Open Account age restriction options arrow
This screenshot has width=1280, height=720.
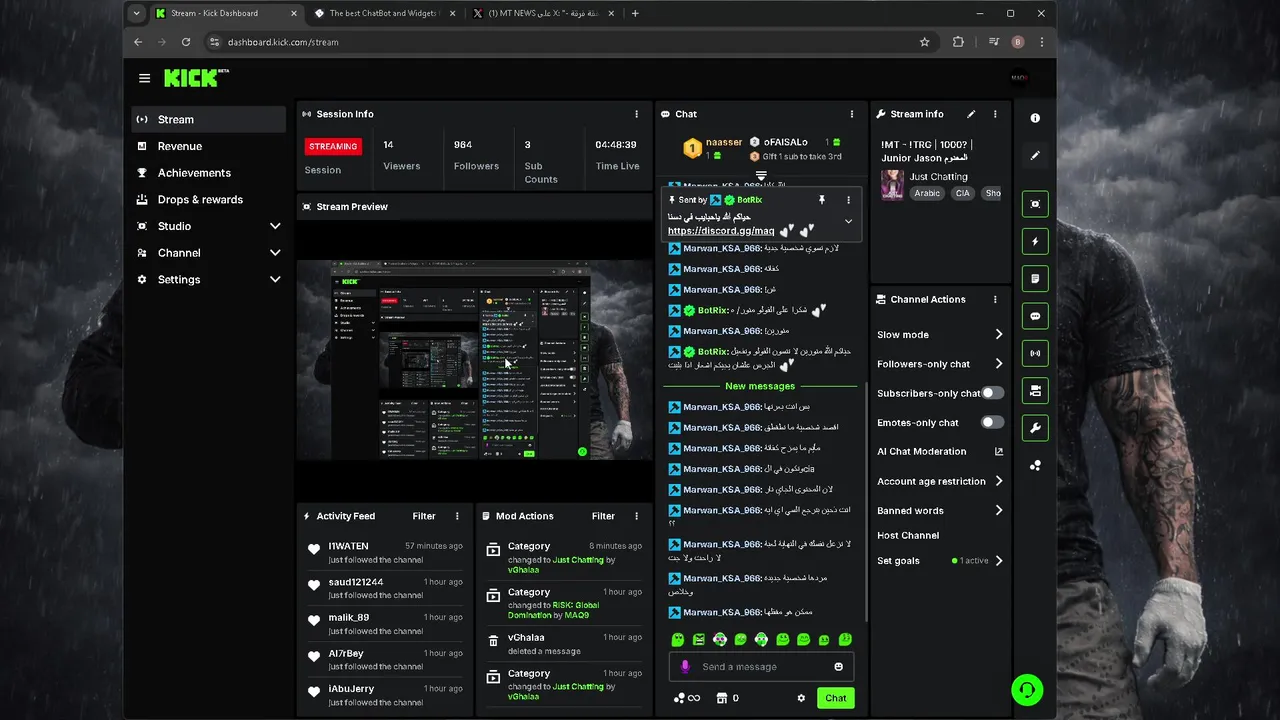tap(998, 481)
